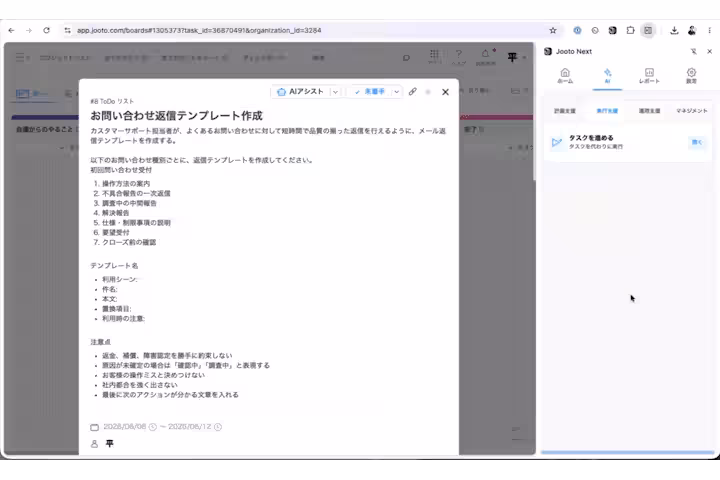This screenshot has height=480, width=720.
Task: Open the blue extension icon beside the star
Action: [577, 30]
